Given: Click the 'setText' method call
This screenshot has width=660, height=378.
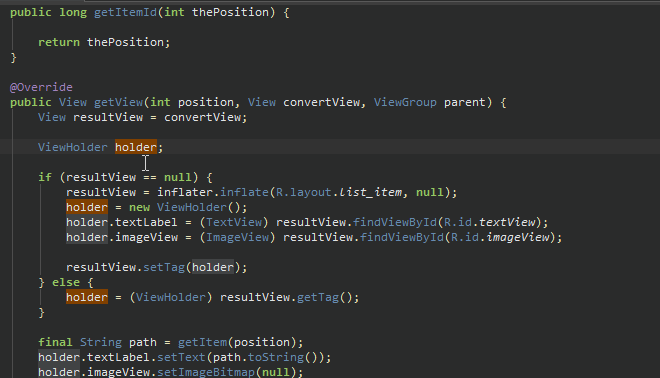Looking at the screenshot, I should [181, 357].
